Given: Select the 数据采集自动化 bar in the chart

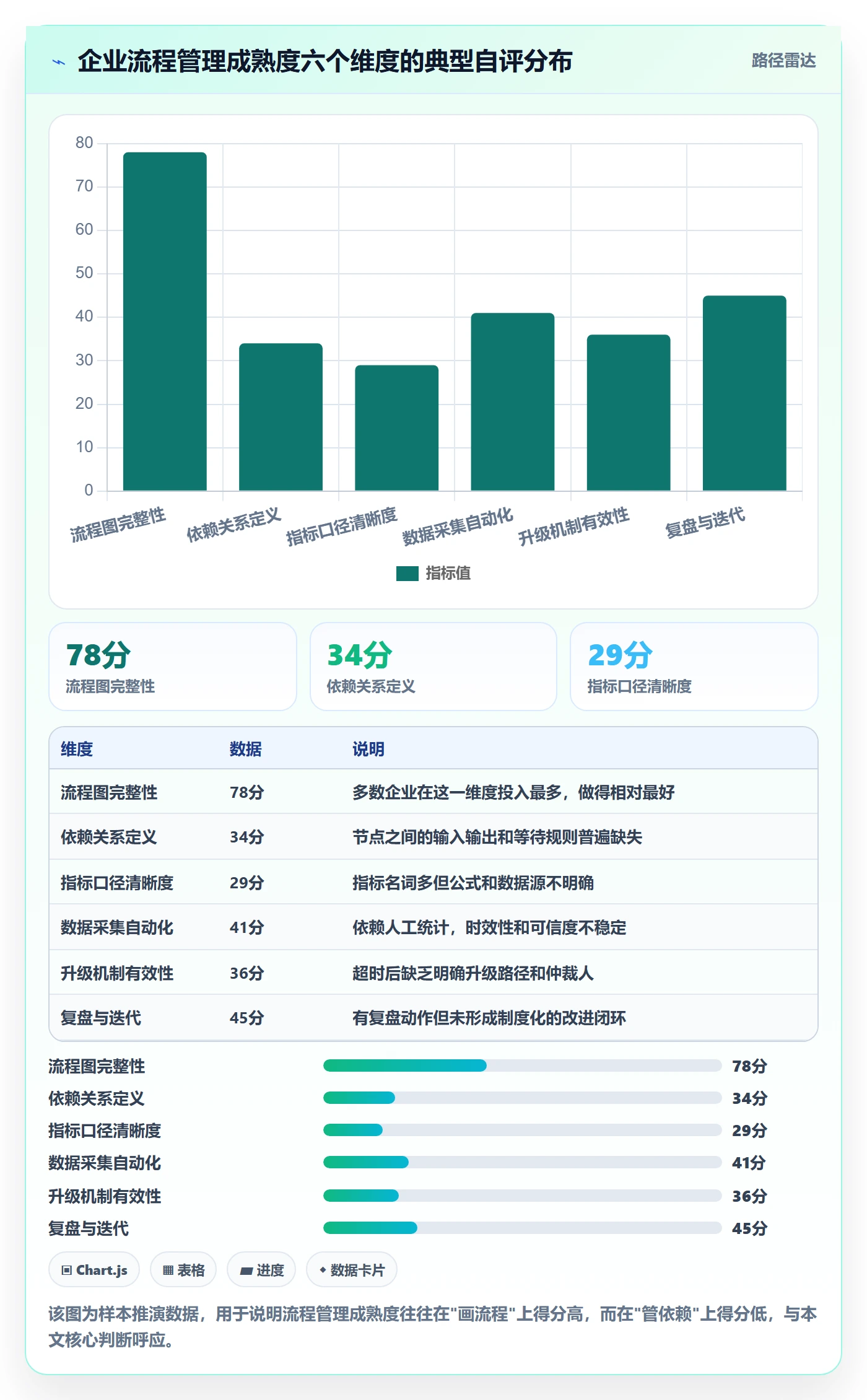Looking at the screenshot, I should 513,402.
